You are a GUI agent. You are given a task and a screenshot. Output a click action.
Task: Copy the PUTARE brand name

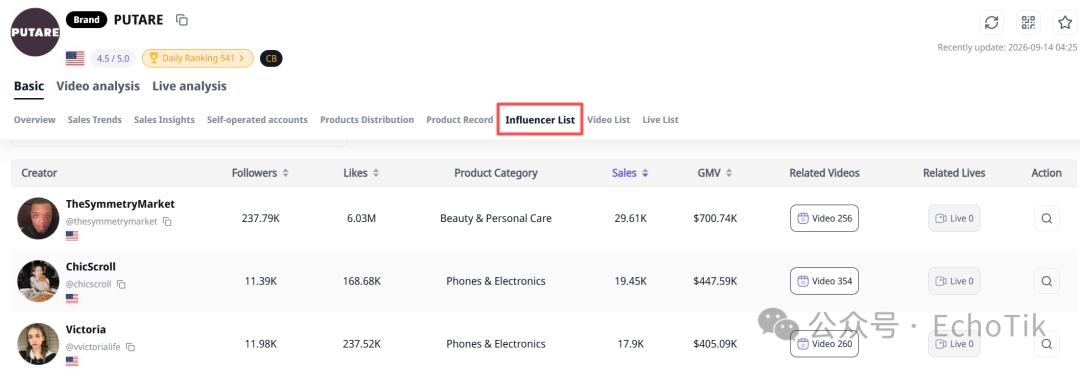pyautogui.click(x=182, y=20)
